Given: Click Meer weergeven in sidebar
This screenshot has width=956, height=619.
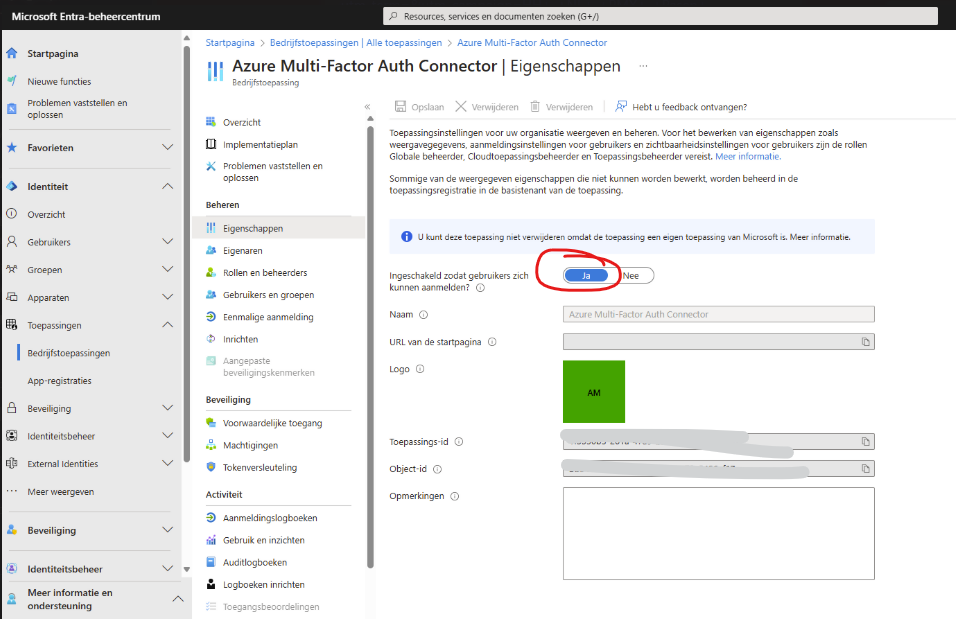Looking at the screenshot, I should click(x=60, y=492).
